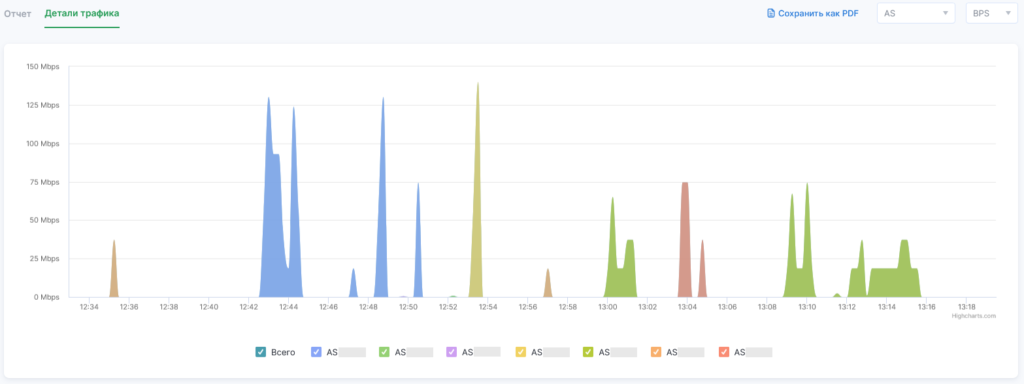This screenshot has width=1024, height=384.
Task: Hide the red AS legend series
Action: pos(724,352)
